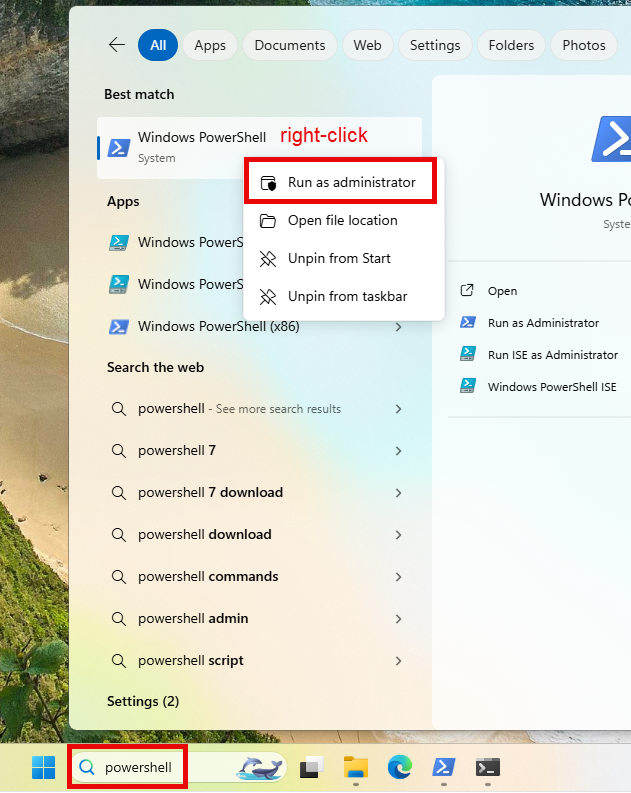Click the second Windows PowerShell ISE icon under Apps

pos(119,285)
